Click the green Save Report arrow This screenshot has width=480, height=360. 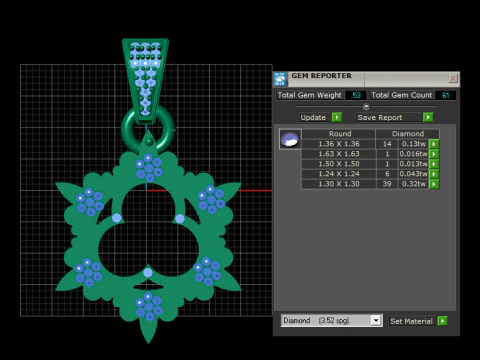(428, 117)
